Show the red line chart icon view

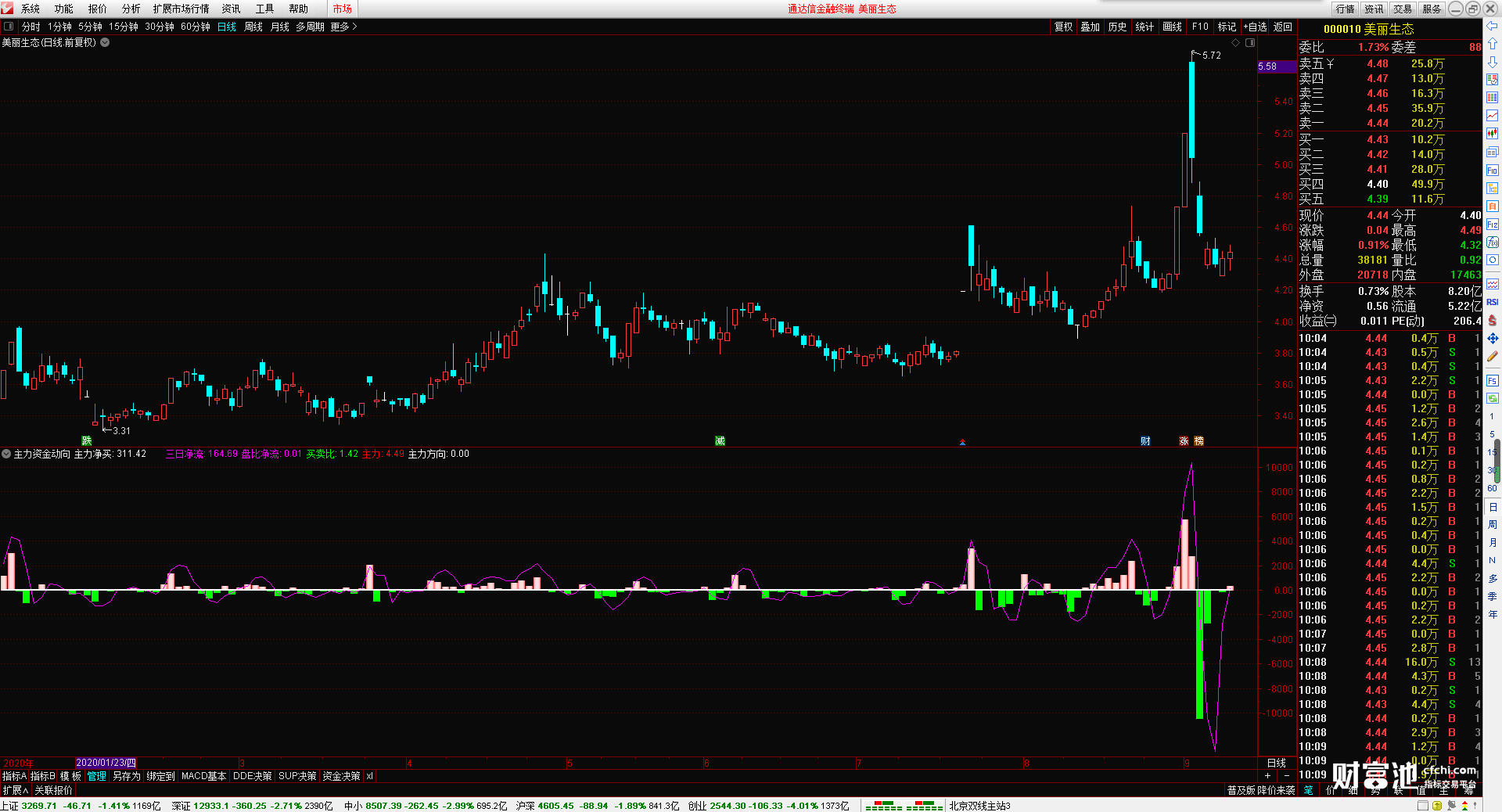[1492, 116]
